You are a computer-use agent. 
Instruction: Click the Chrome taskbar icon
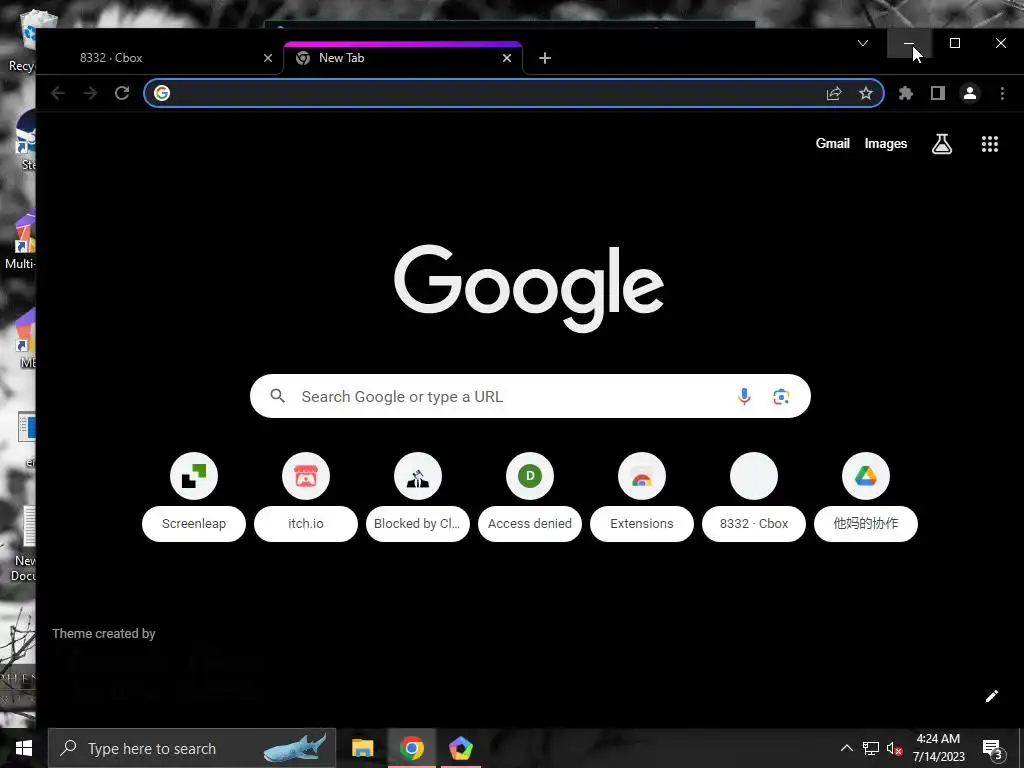click(411, 748)
